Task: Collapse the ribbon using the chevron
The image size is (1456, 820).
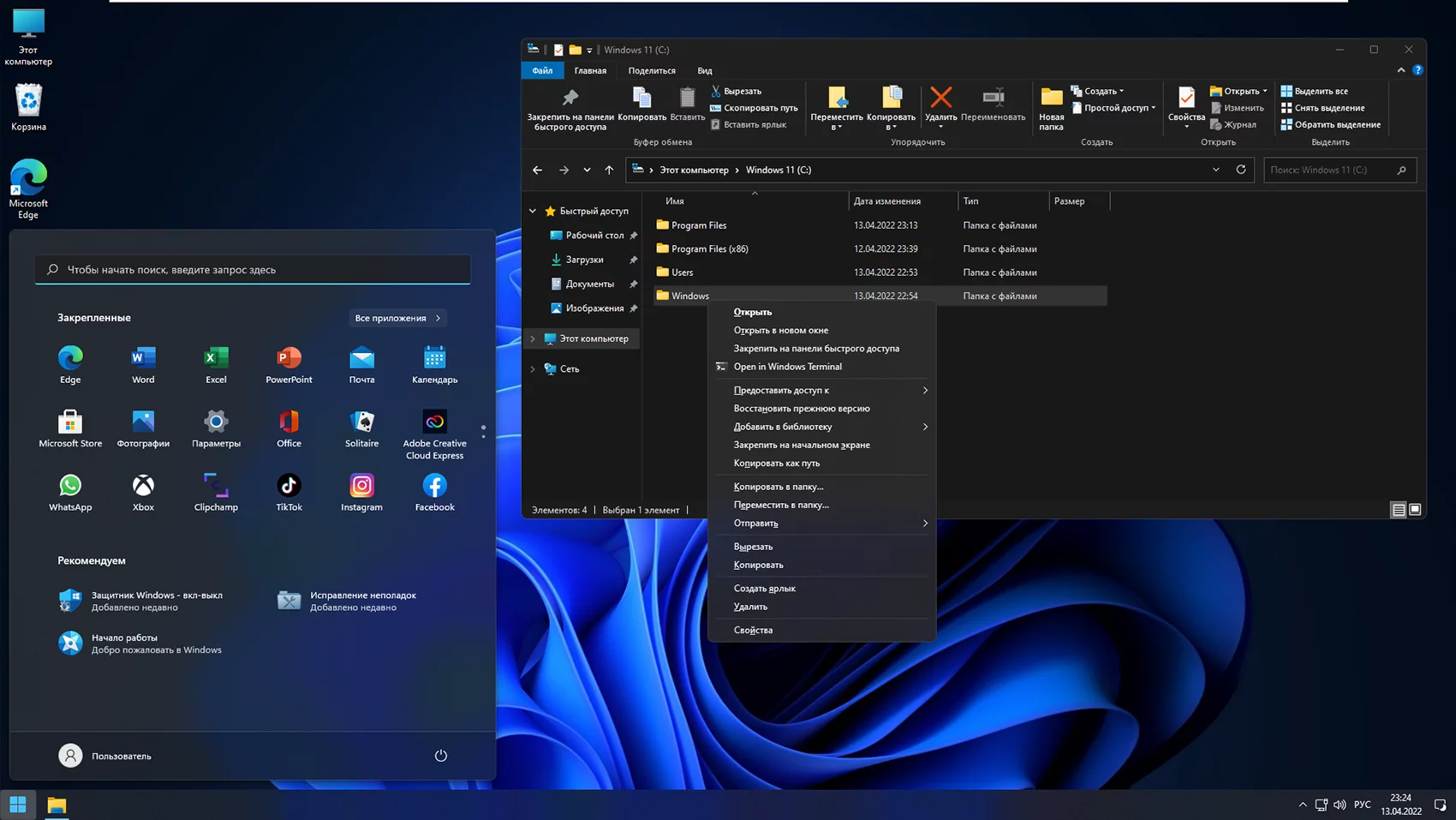Action: (x=1400, y=70)
